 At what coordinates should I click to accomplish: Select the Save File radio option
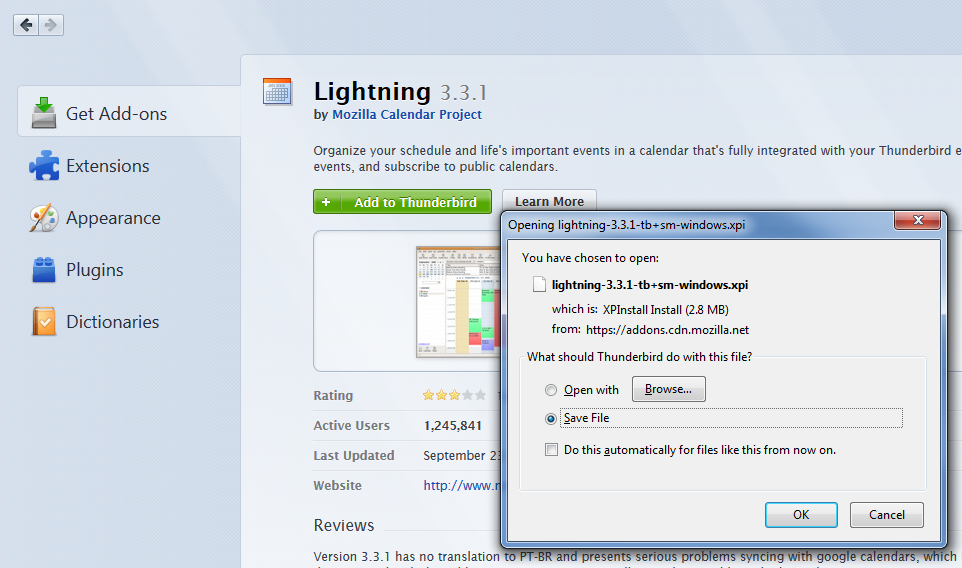point(551,418)
